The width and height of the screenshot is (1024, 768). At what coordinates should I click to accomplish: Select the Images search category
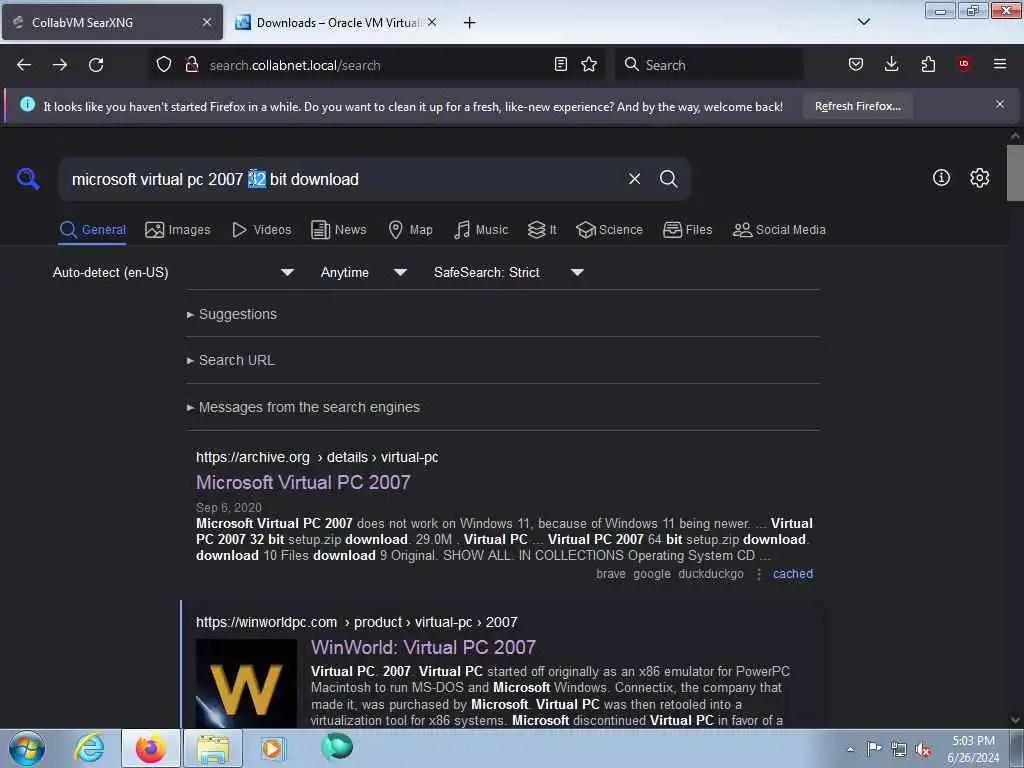click(178, 230)
